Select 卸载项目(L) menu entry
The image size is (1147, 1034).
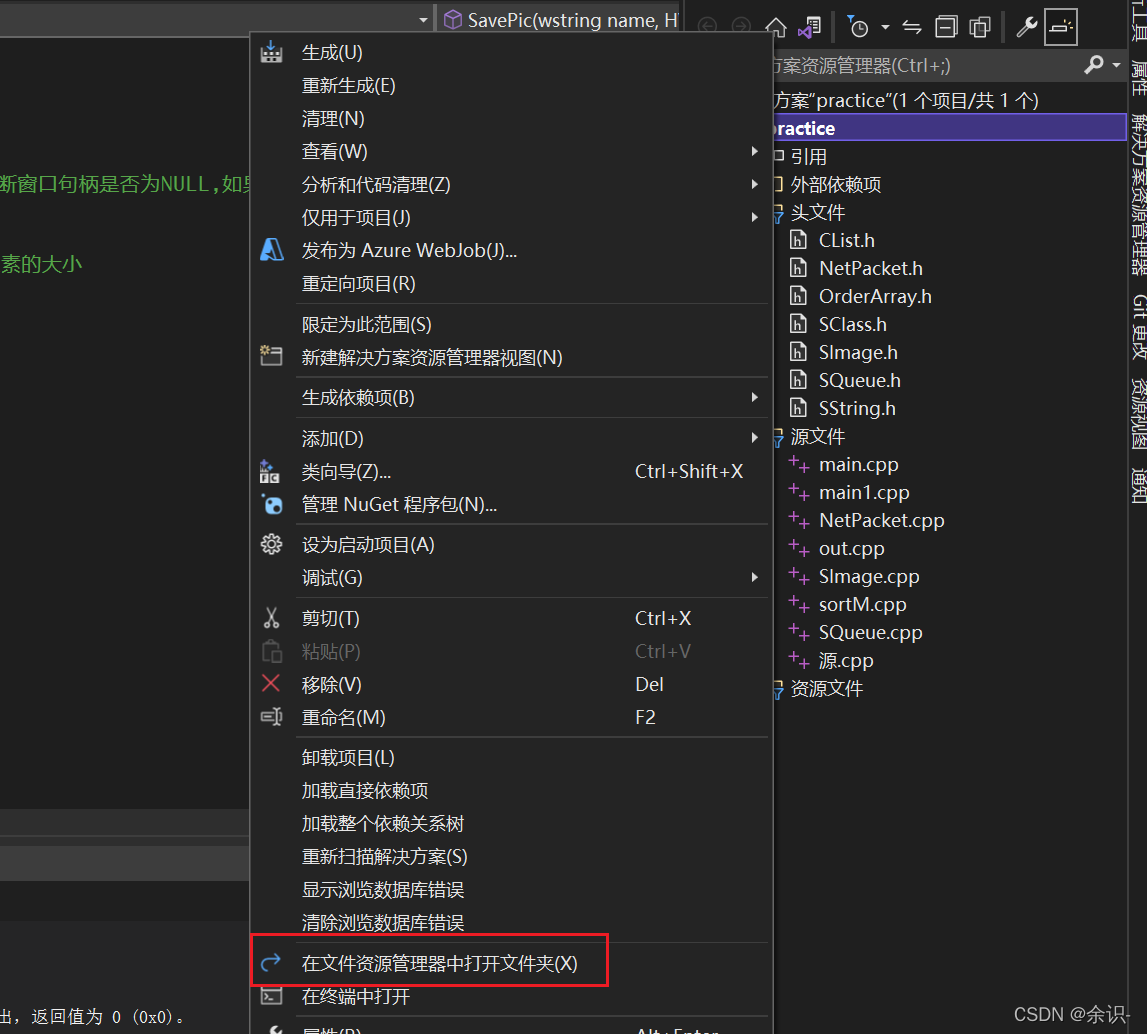pos(348,758)
